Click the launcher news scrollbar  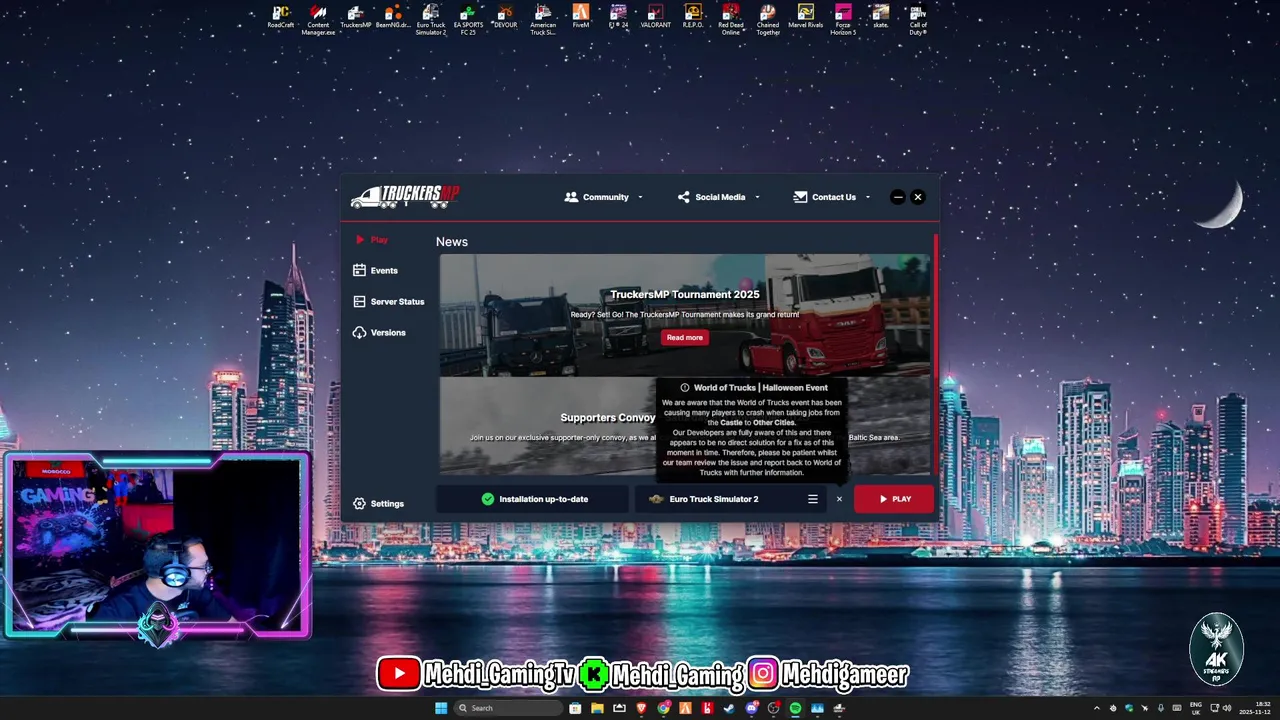[936, 355]
